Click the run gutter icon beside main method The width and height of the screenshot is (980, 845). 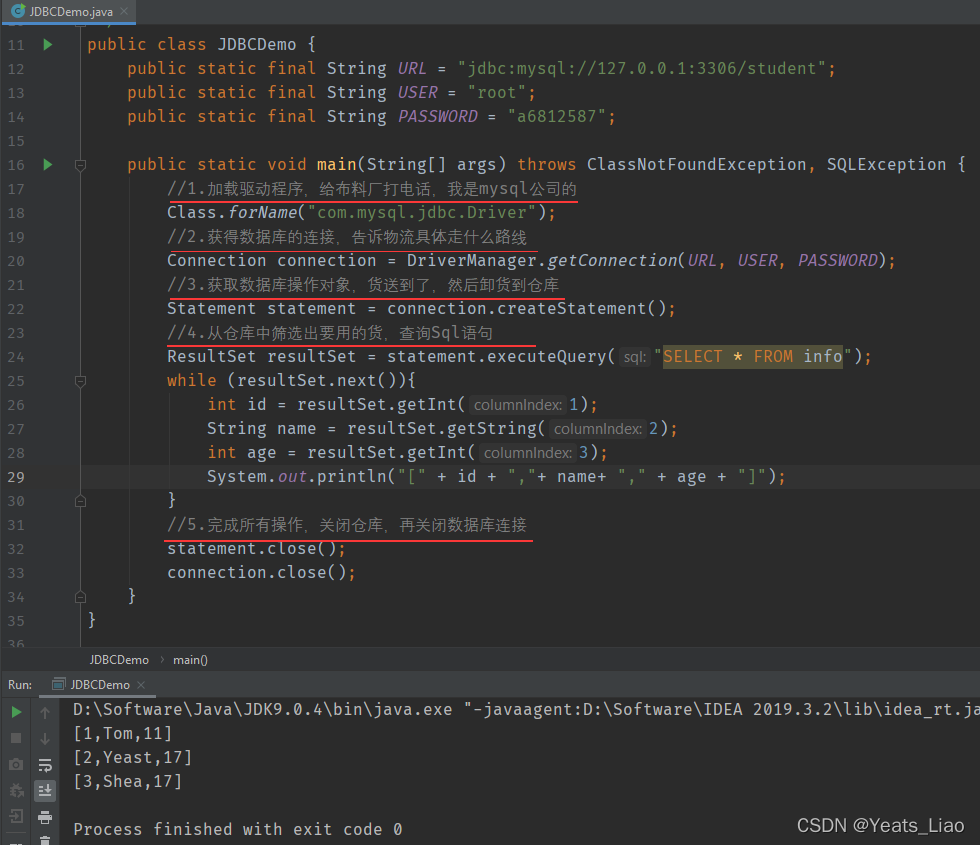(x=48, y=164)
